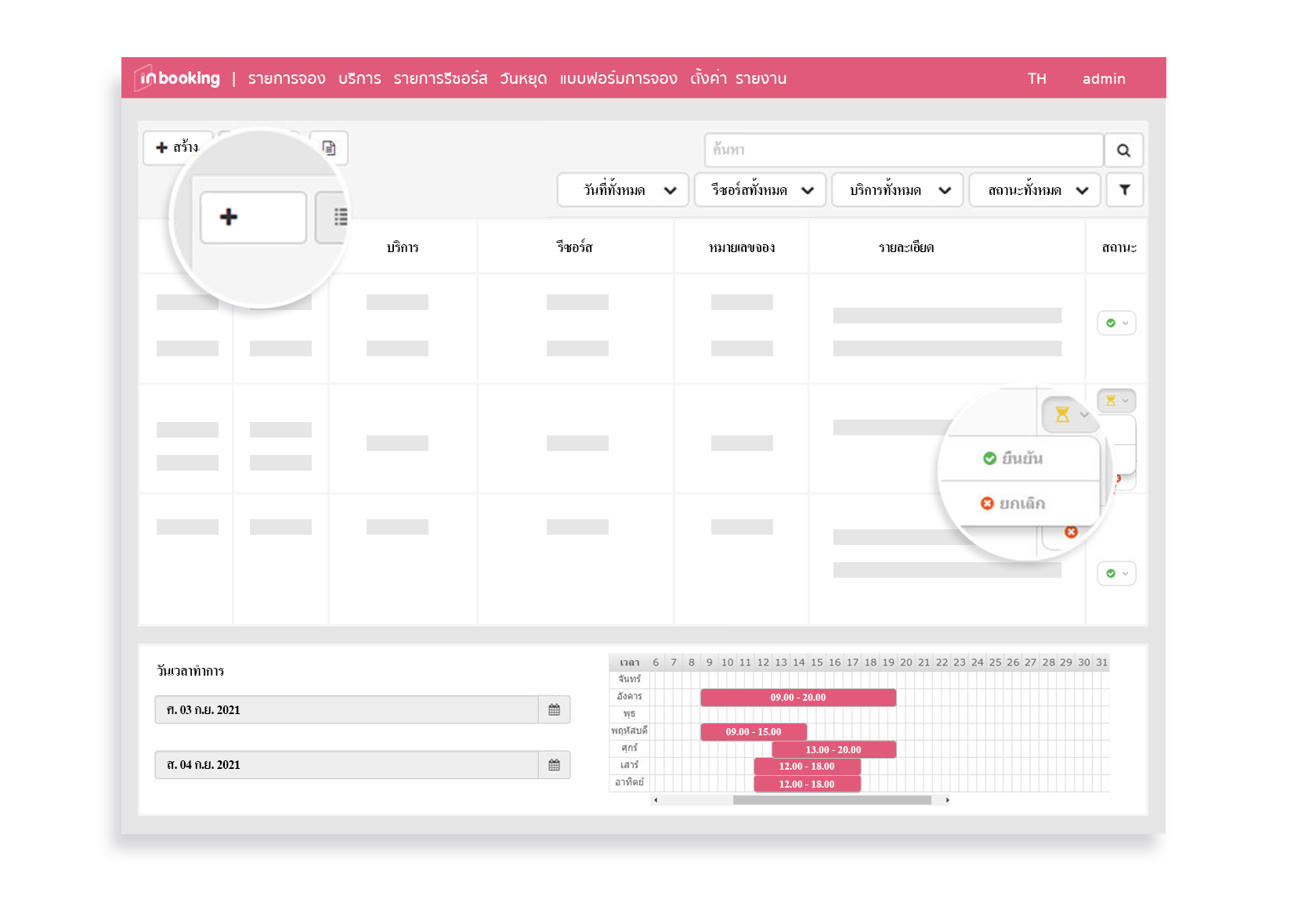Click the อาทิตย์ row label
1316x902 pixels.
[629, 782]
